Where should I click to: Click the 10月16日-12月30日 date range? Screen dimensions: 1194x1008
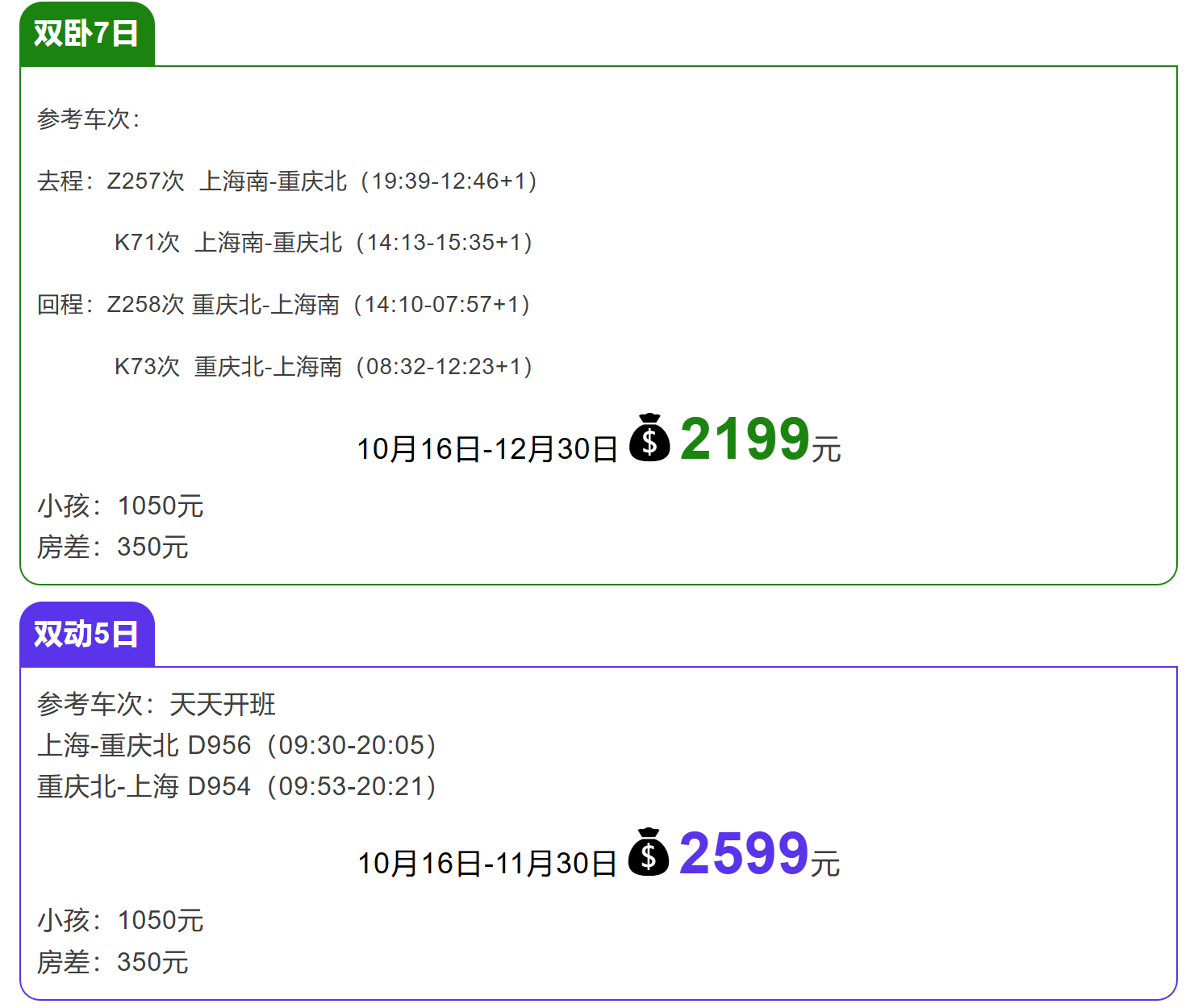(487, 449)
